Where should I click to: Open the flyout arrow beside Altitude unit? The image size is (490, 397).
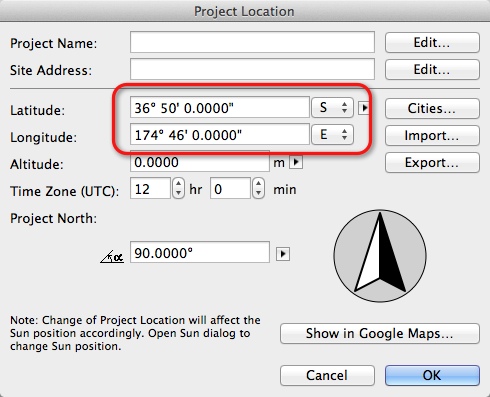pyautogui.click(x=296, y=162)
